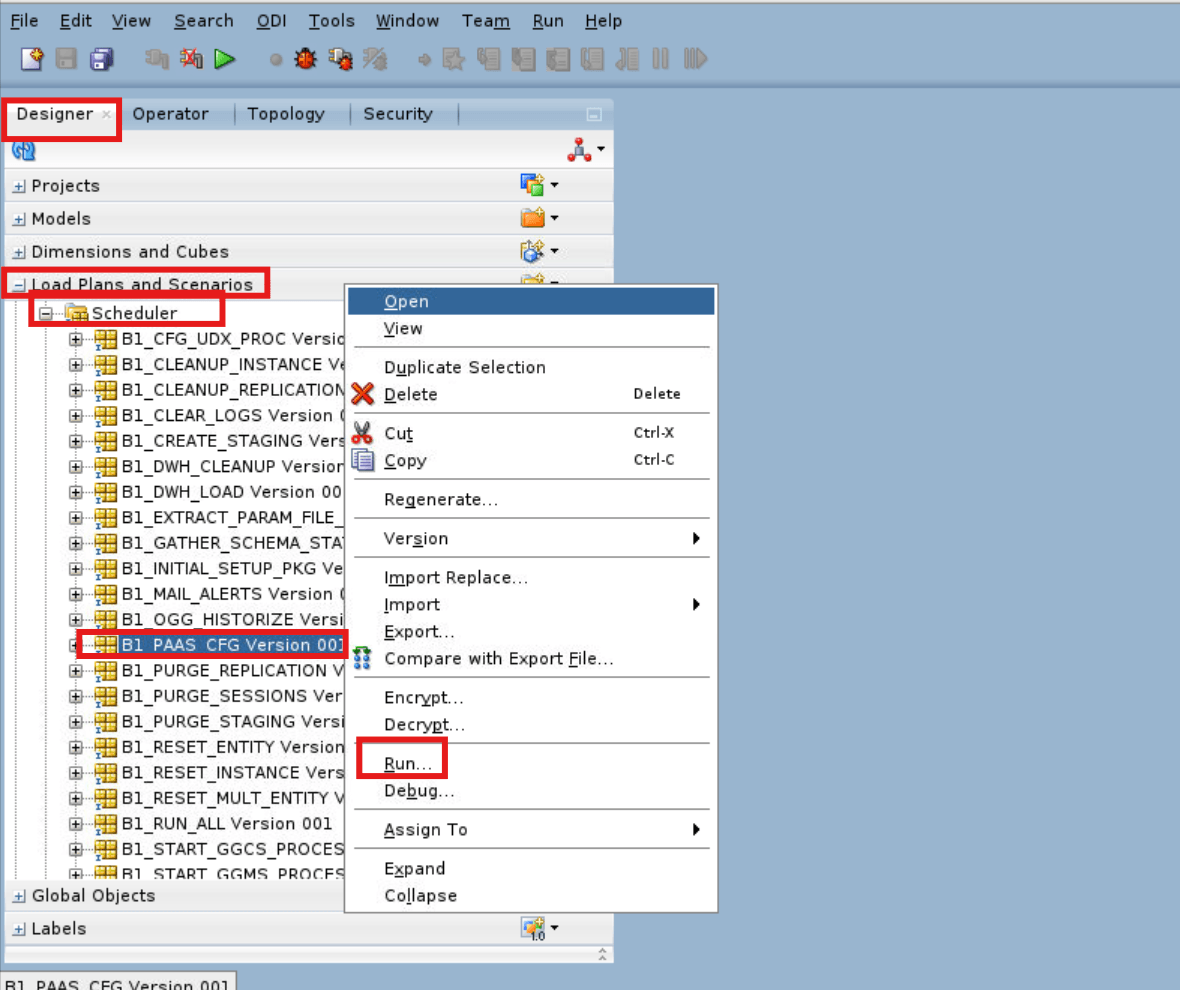The image size is (1180, 990).
Task: Refresh the Designer navigator tree
Action: point(22,150)
